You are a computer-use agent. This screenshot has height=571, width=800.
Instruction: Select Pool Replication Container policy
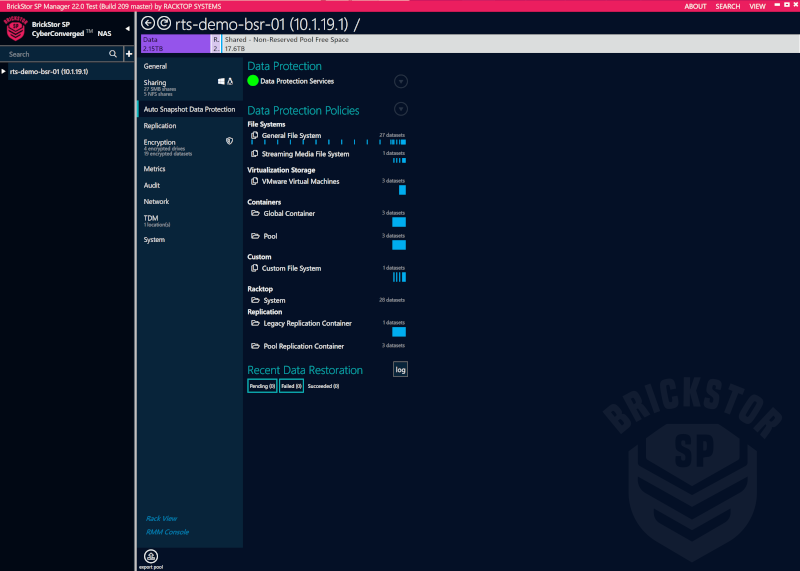304,346
